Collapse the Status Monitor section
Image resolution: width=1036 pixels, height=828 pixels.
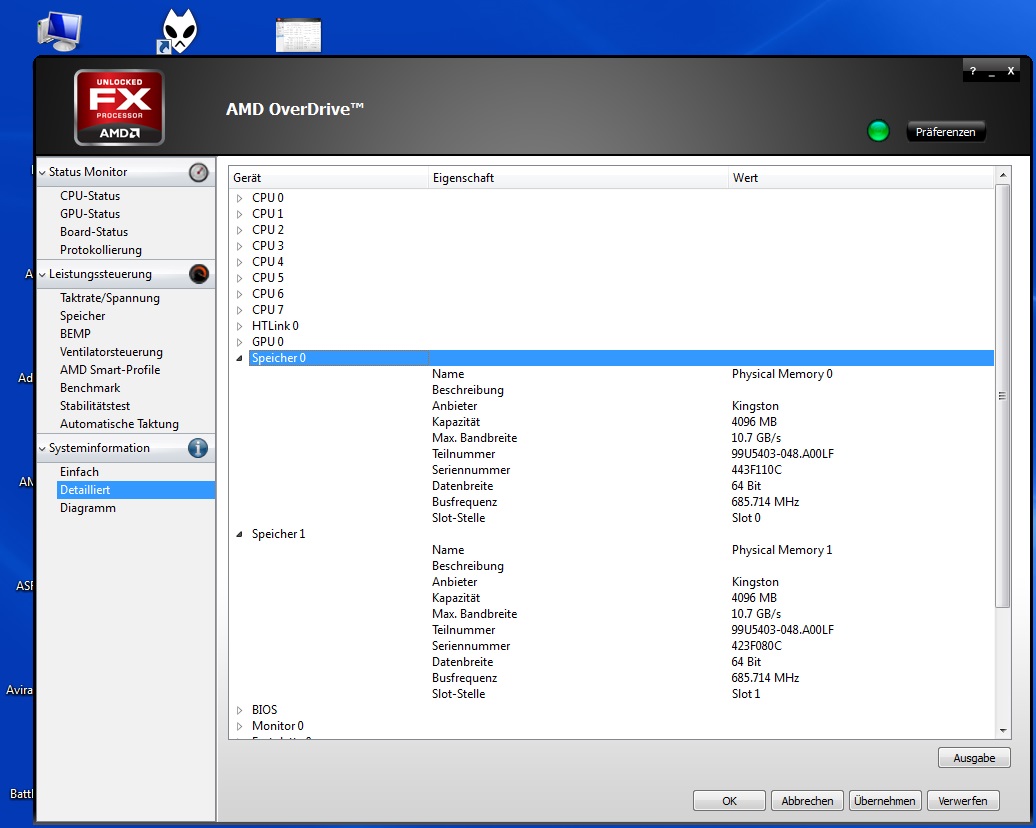[42, 172]
